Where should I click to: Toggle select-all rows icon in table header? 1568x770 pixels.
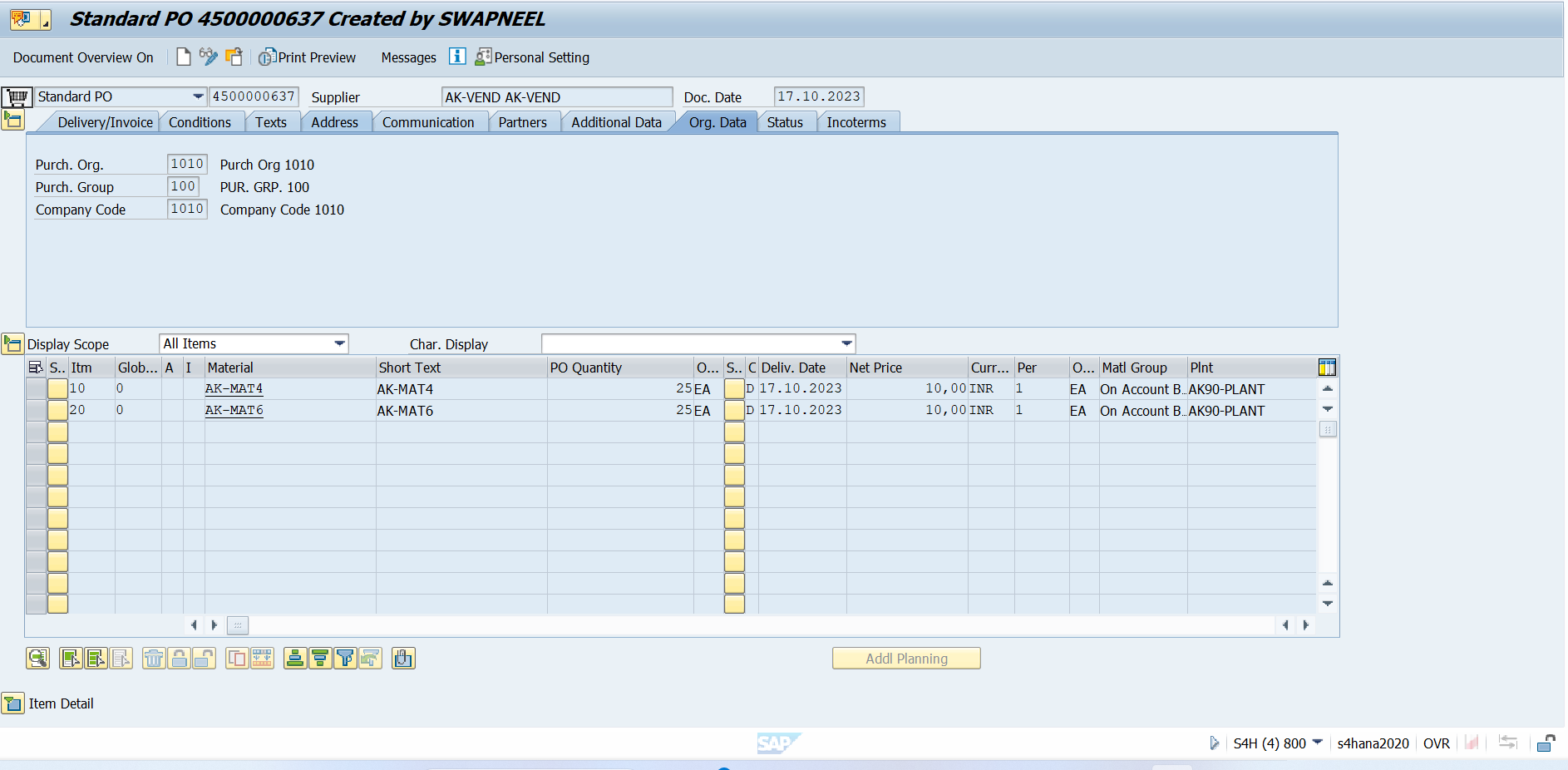36,368
